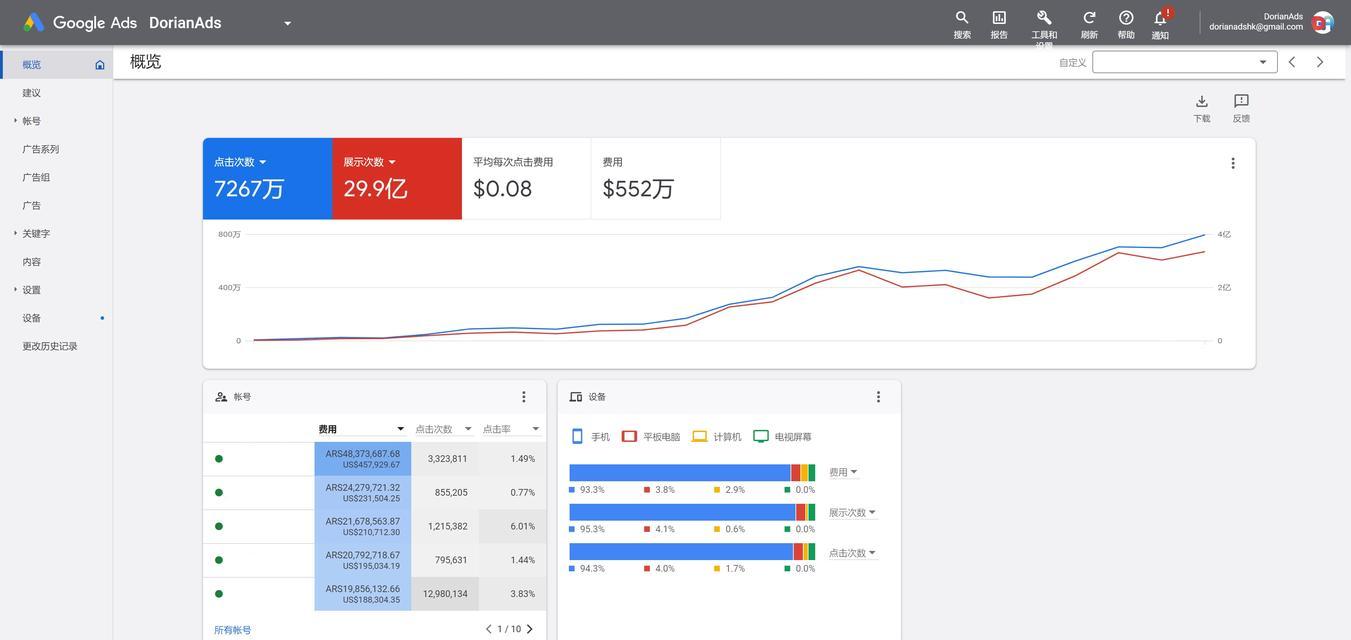The image size is (1351, 640).
Task: Click the 点击次数 device share bar
Action: 692,552
